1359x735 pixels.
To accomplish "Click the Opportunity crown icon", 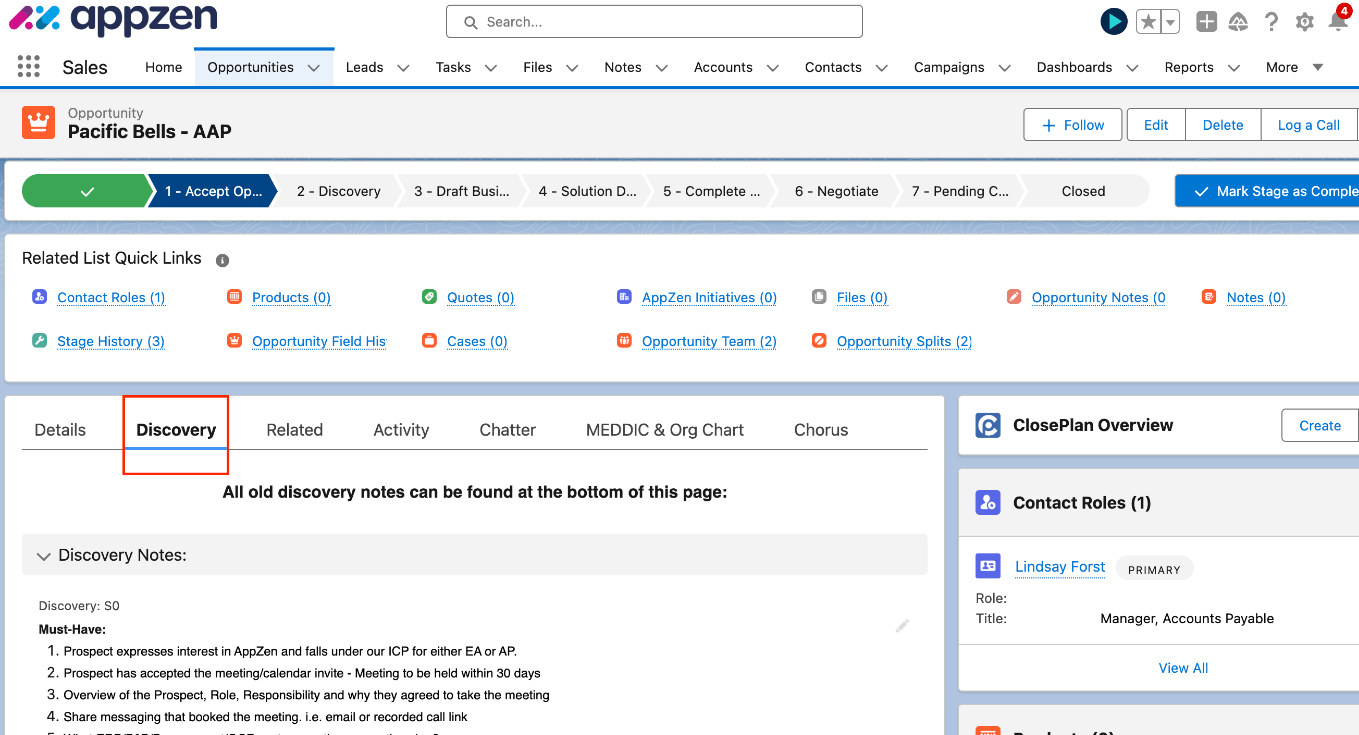I will [38, 123].
